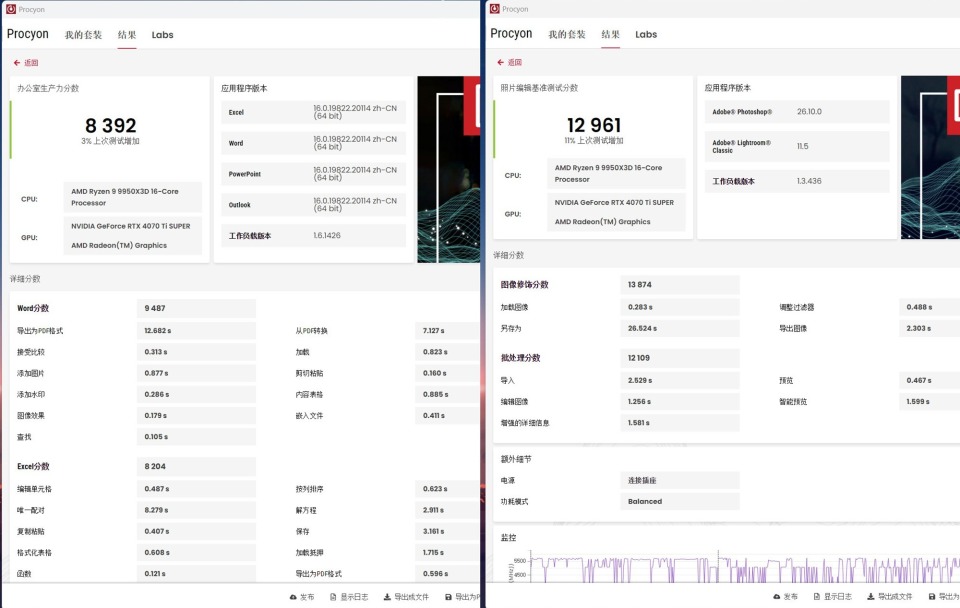Click the 详细分数 heading in left window
Screen dimensions: 960x608
(x=25, y=279)
